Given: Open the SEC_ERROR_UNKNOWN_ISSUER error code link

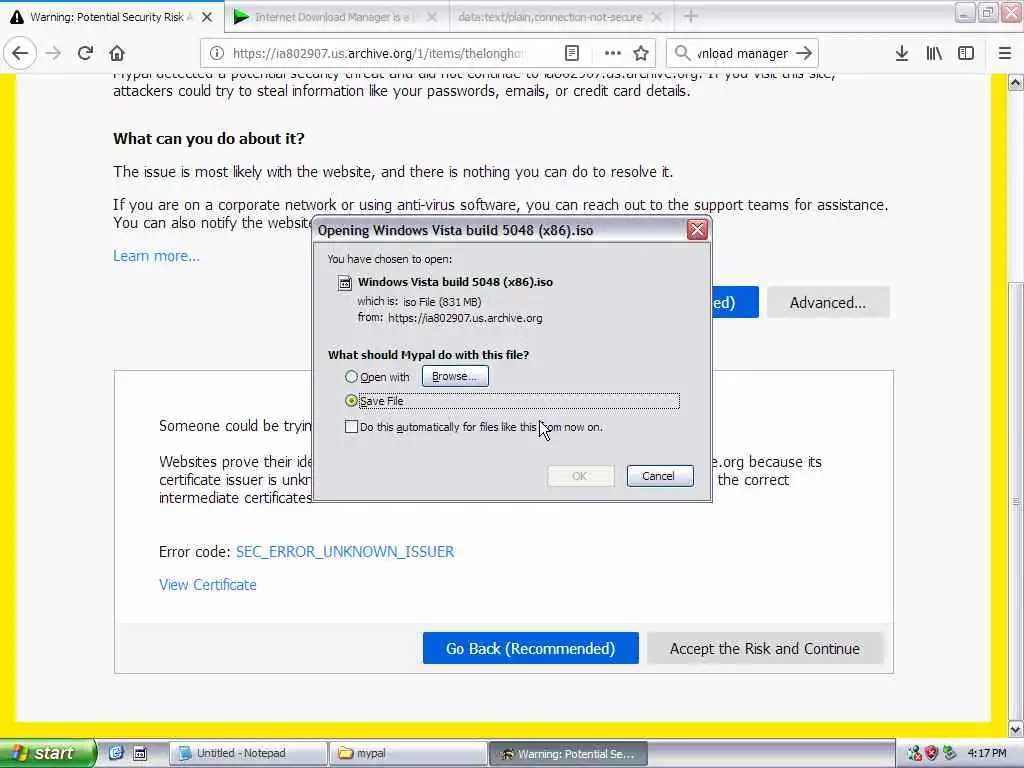Looking at the screenshot, I should [x=345, y=551].
